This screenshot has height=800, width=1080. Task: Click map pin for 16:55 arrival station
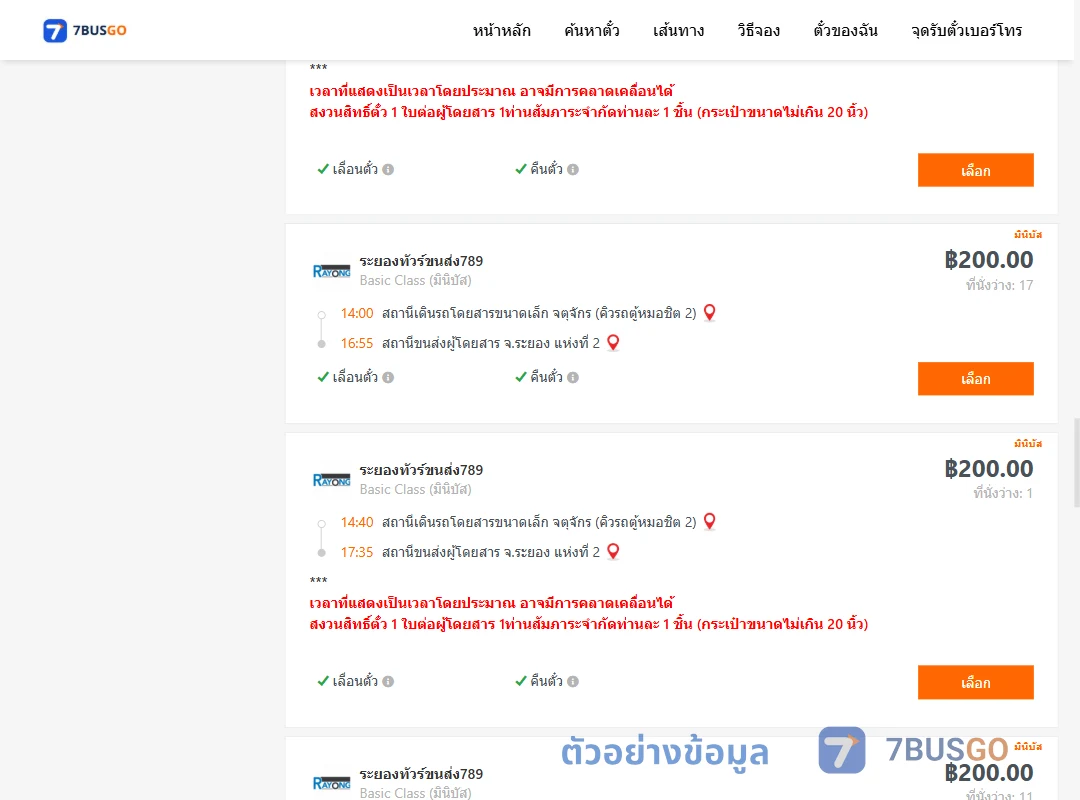coord(613,342)
